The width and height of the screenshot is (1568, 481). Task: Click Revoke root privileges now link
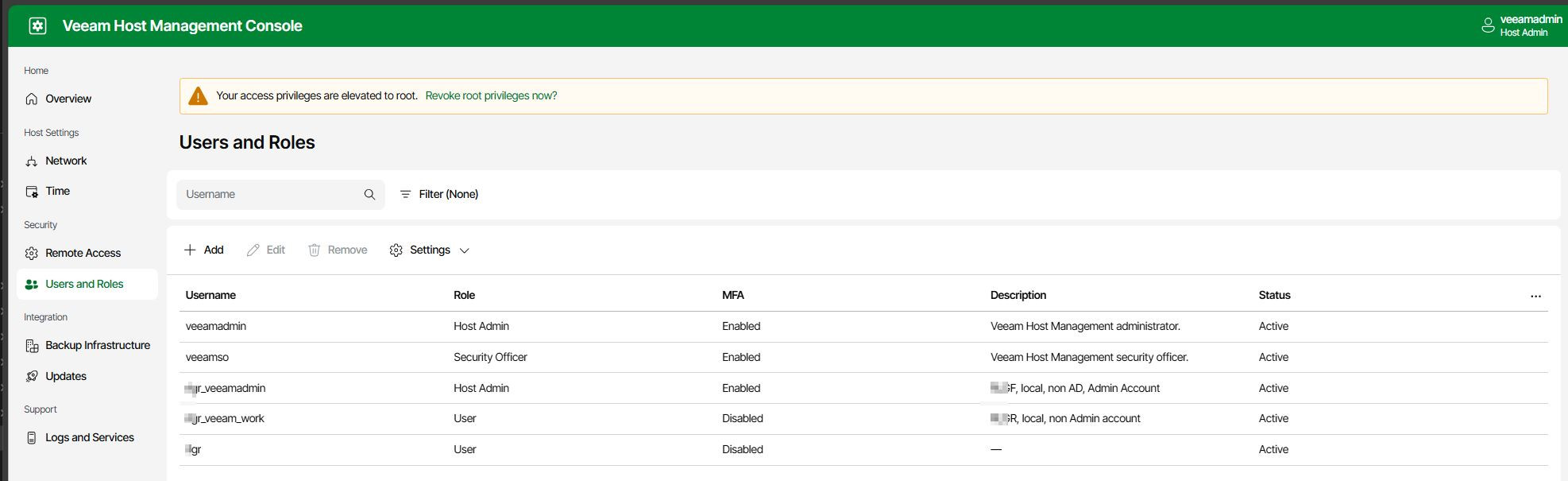pos(491,95)
